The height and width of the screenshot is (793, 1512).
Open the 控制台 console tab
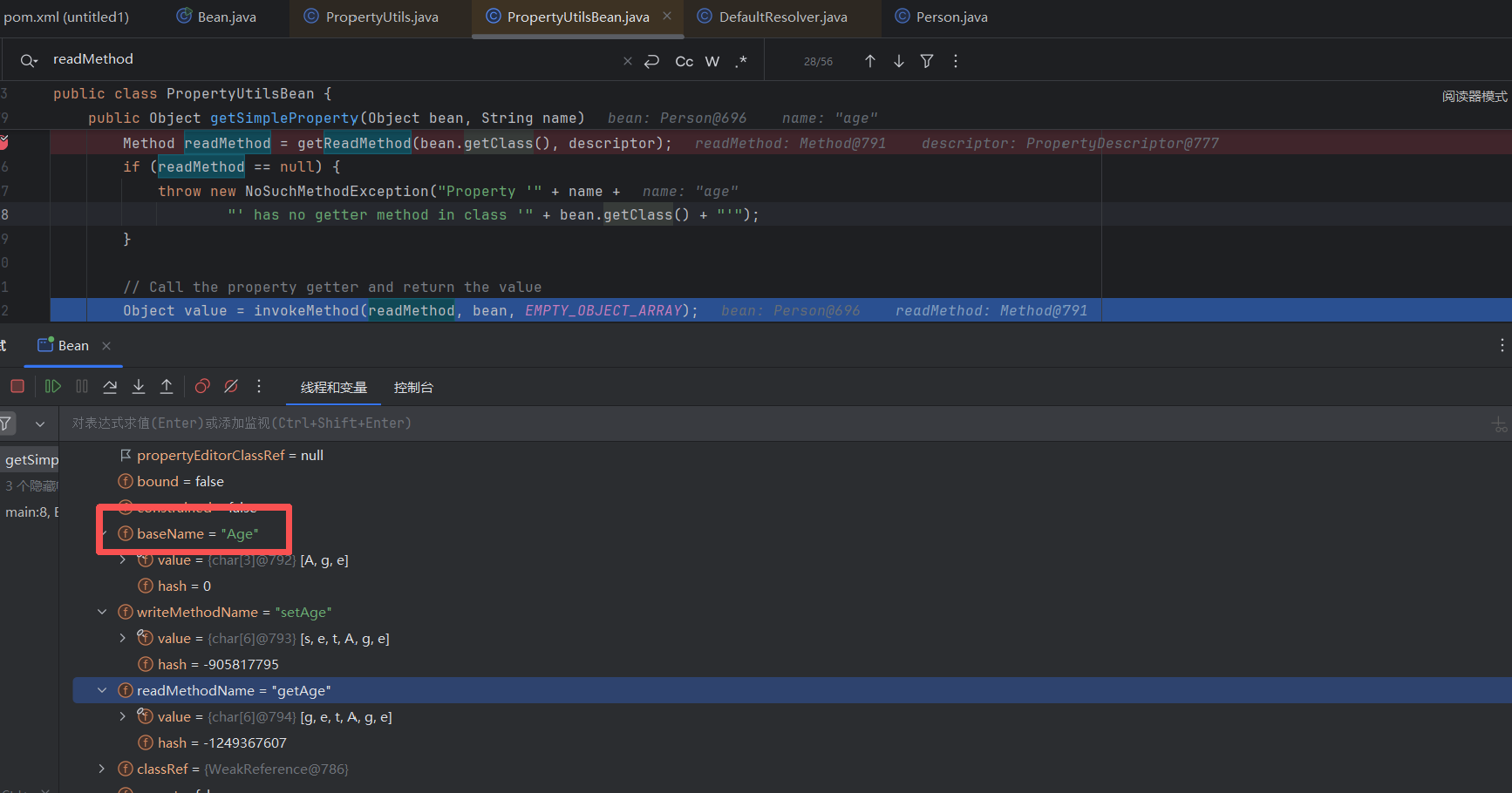click(413, 388)
